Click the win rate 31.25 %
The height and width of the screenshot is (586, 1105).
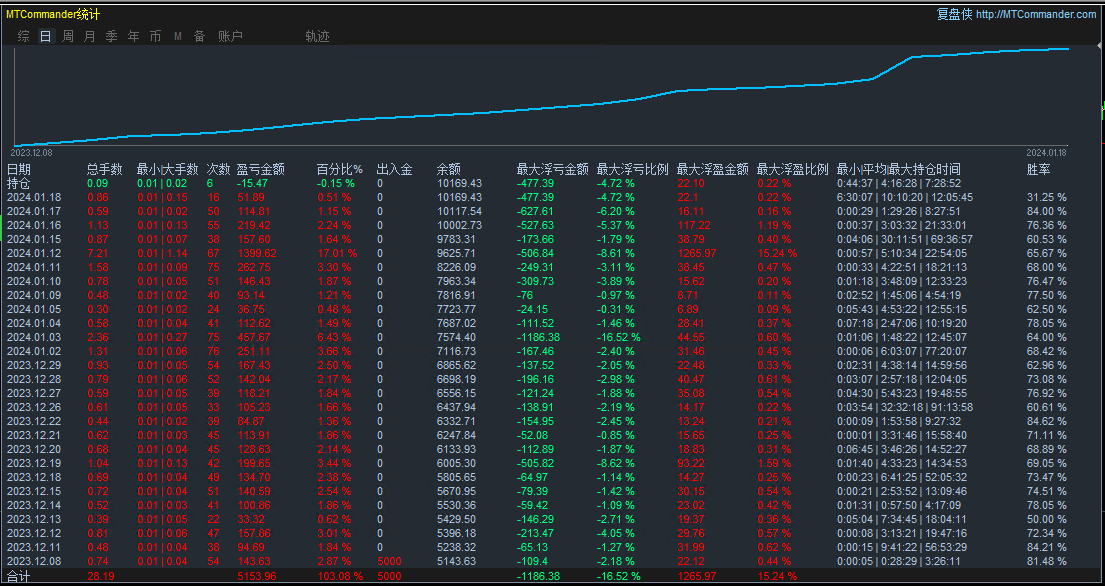[x=1047, y=197]
